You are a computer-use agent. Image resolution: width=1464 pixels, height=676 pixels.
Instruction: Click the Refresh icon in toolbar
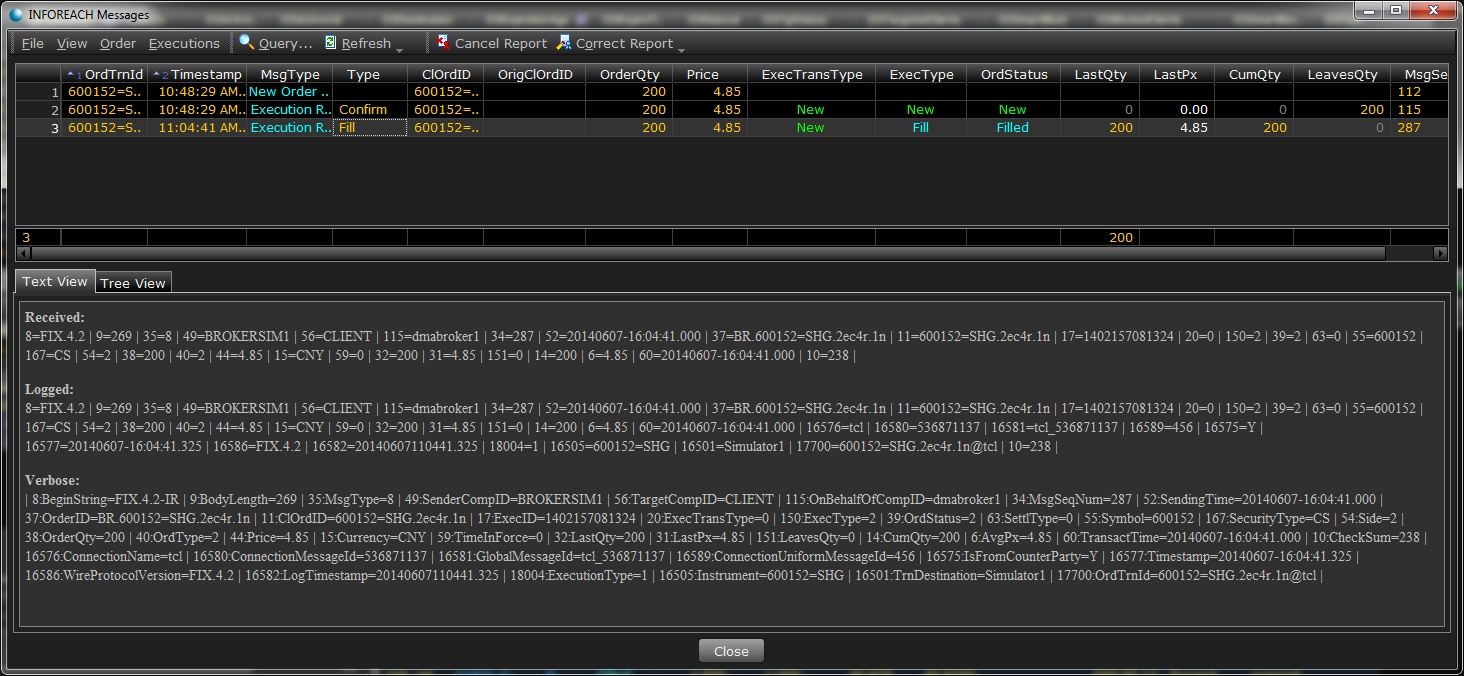click(331, 43)
